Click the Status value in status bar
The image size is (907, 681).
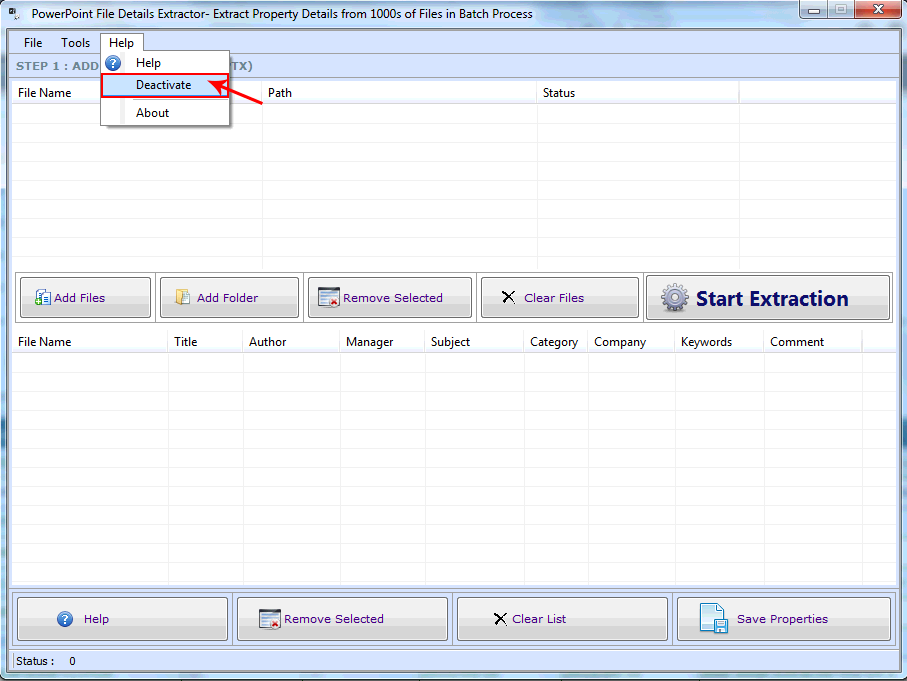coord(72,661)
